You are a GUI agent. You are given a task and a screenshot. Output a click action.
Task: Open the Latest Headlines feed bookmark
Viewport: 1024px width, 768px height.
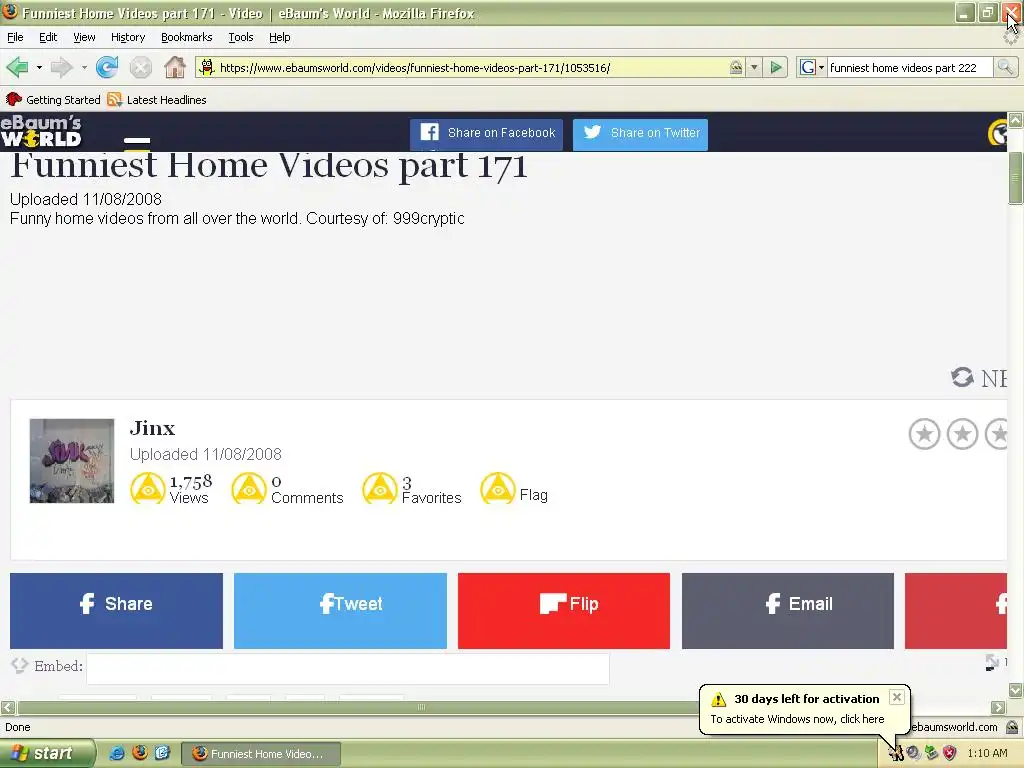click(157, 100)
